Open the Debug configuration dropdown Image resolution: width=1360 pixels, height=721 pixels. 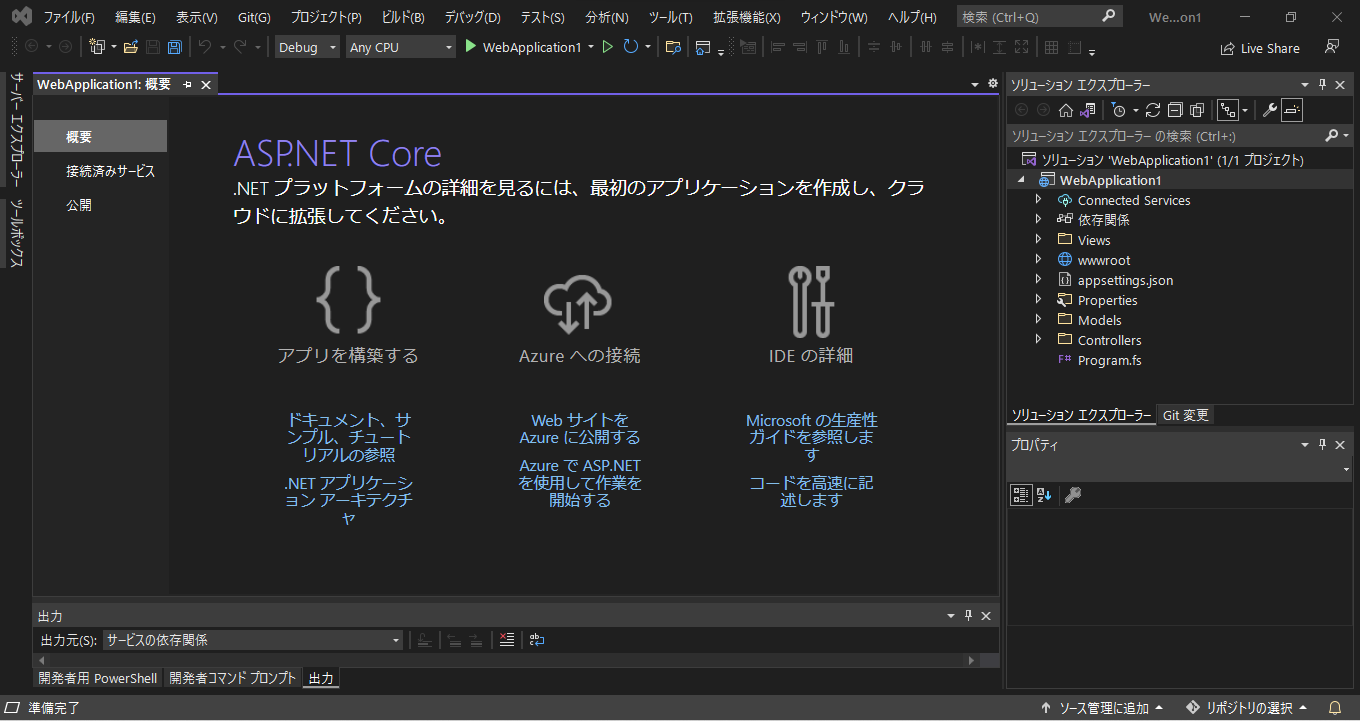pos(308,47)
